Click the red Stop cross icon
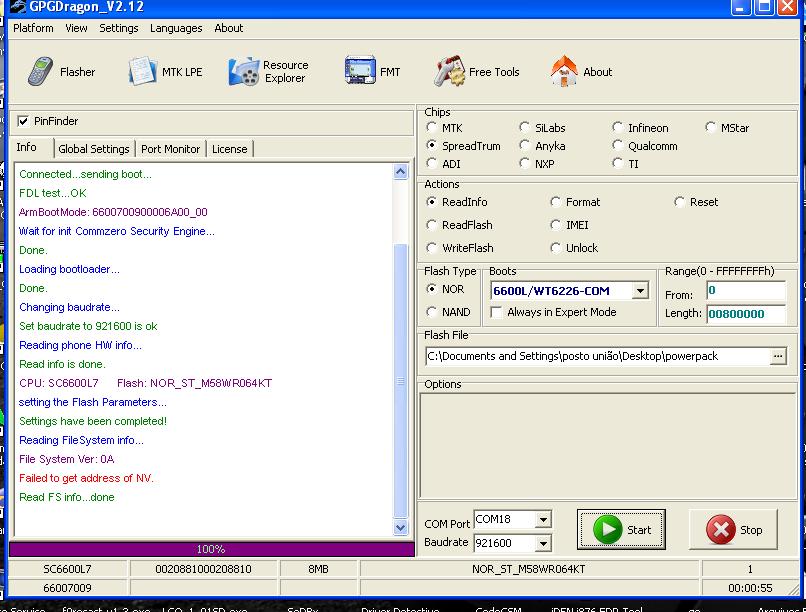806x612 pixels. tap(721, 529)
